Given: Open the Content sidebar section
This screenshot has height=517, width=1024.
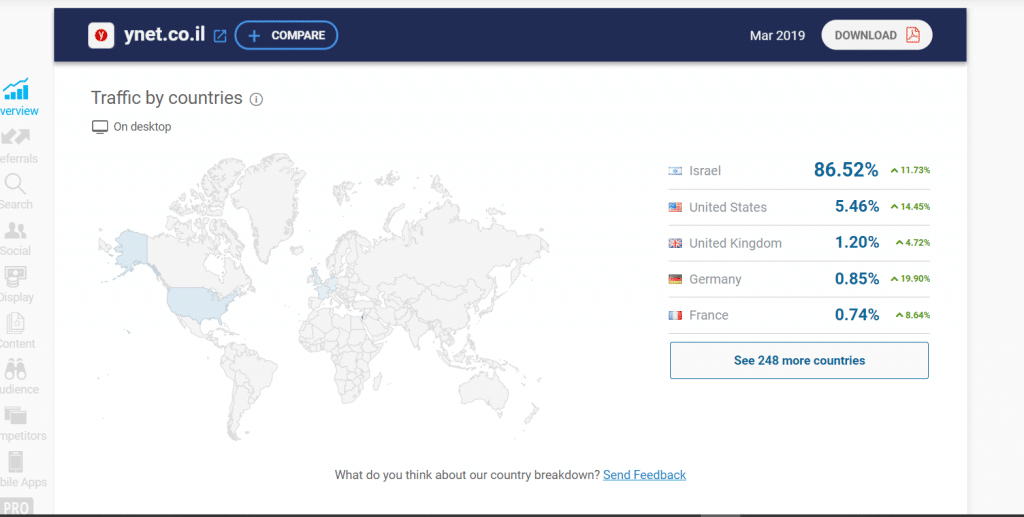Looking at the screenshot, I should click(16, 332).
